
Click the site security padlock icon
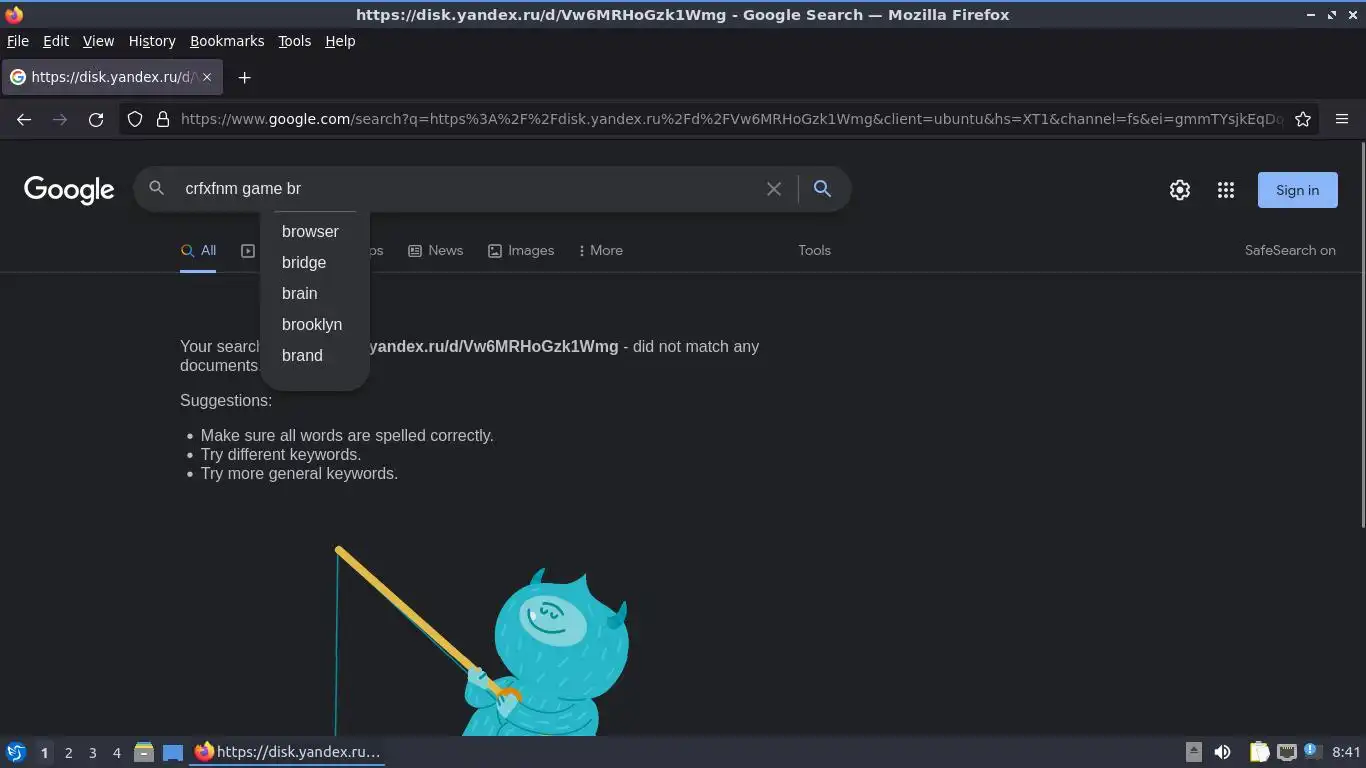click(163, 119)
